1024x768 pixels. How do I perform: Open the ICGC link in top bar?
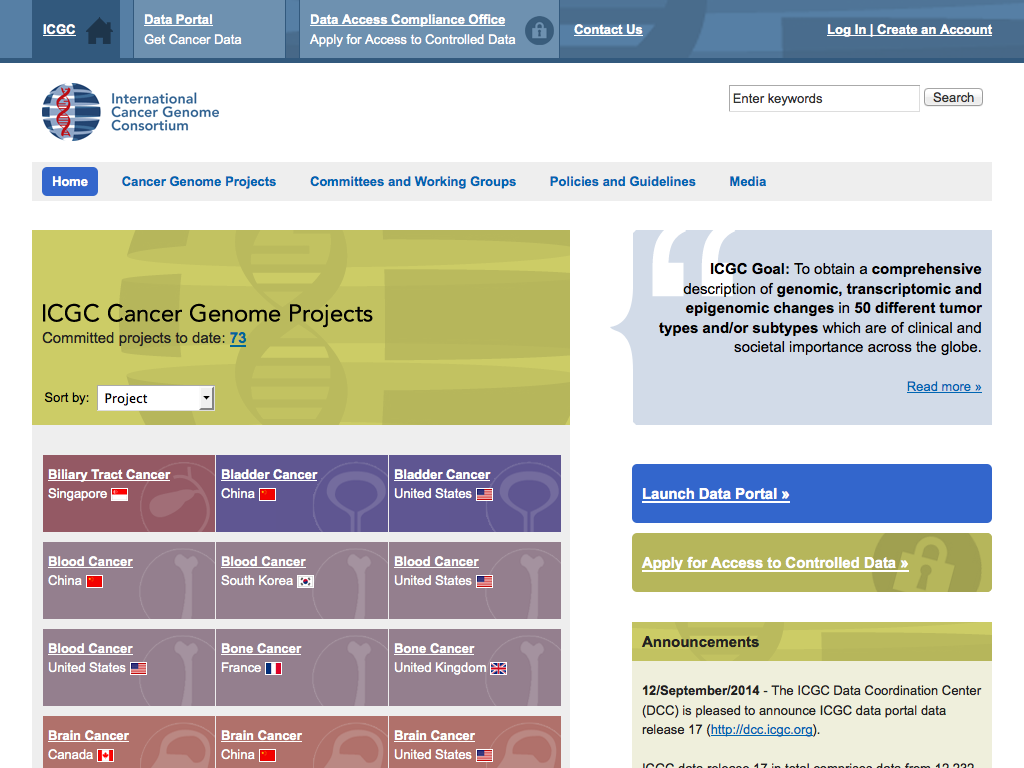(x=59, y=29)
